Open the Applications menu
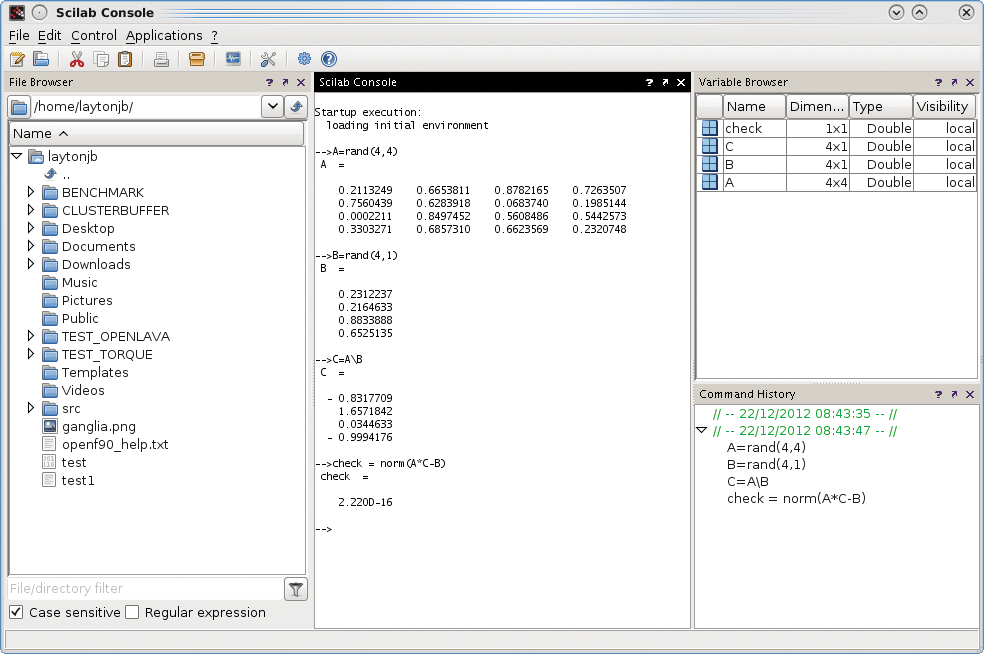The height and width of the screenshot is (655, 984). [x=164, y=35]
